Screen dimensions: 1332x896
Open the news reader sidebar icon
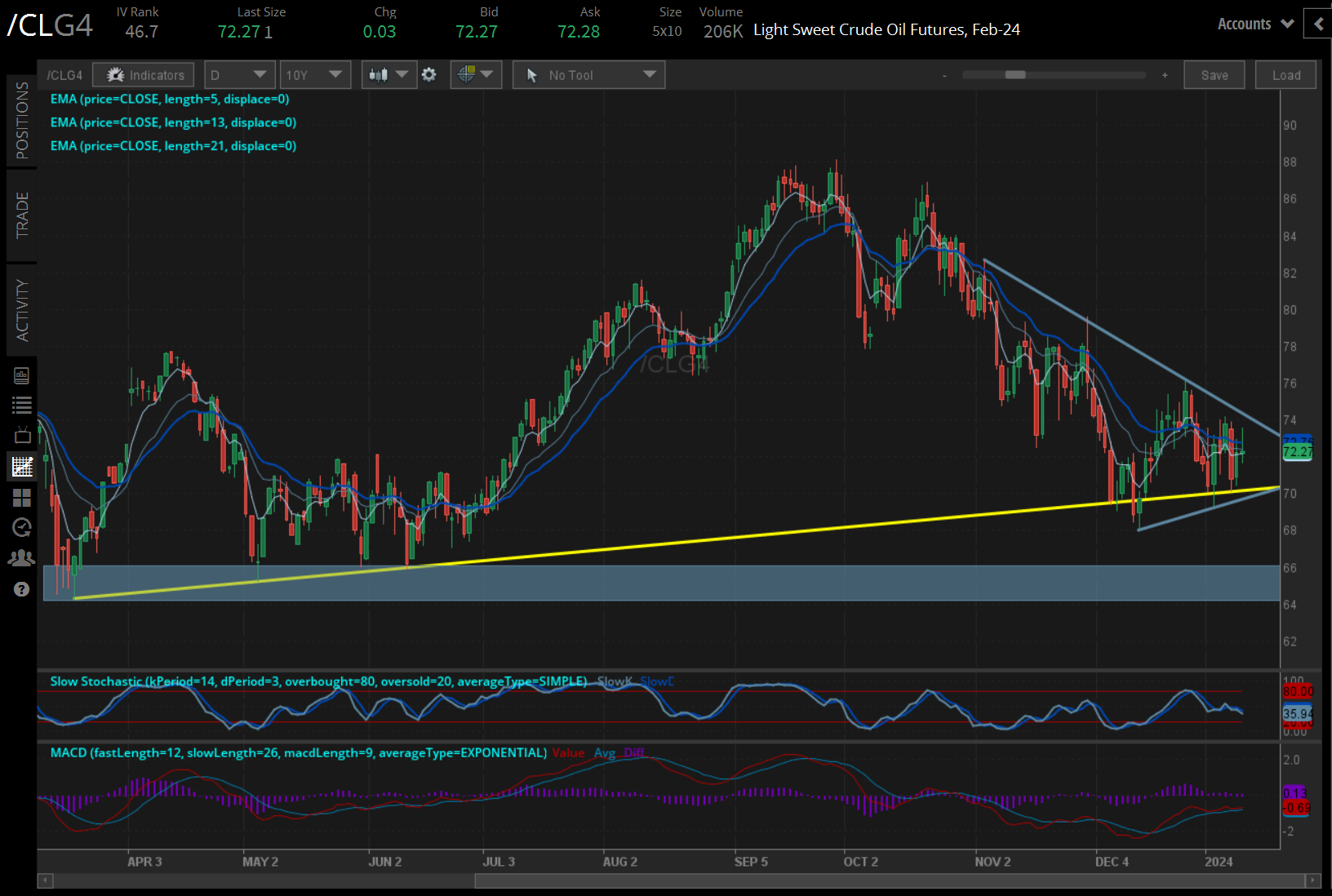point(21,375)
